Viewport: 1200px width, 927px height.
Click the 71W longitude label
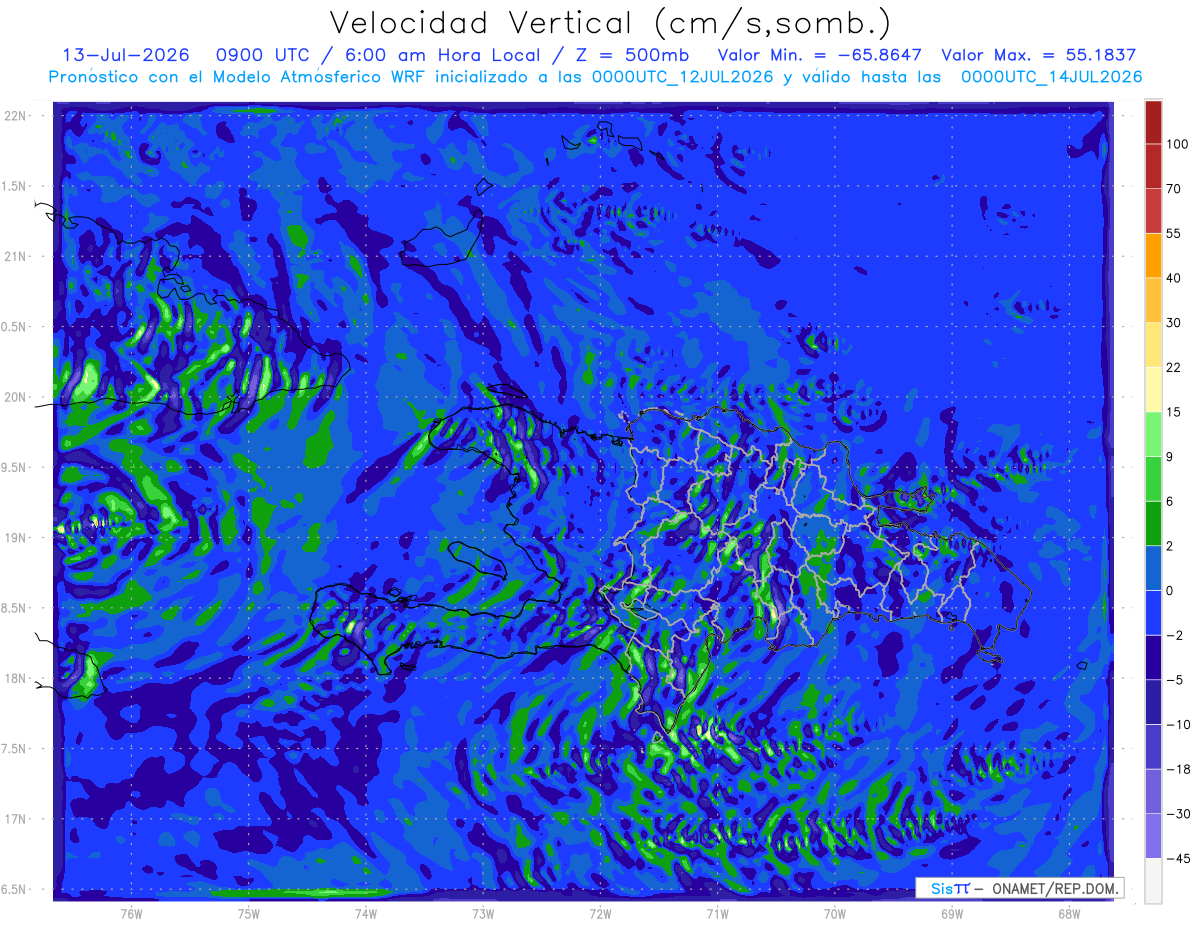[717, 913]
